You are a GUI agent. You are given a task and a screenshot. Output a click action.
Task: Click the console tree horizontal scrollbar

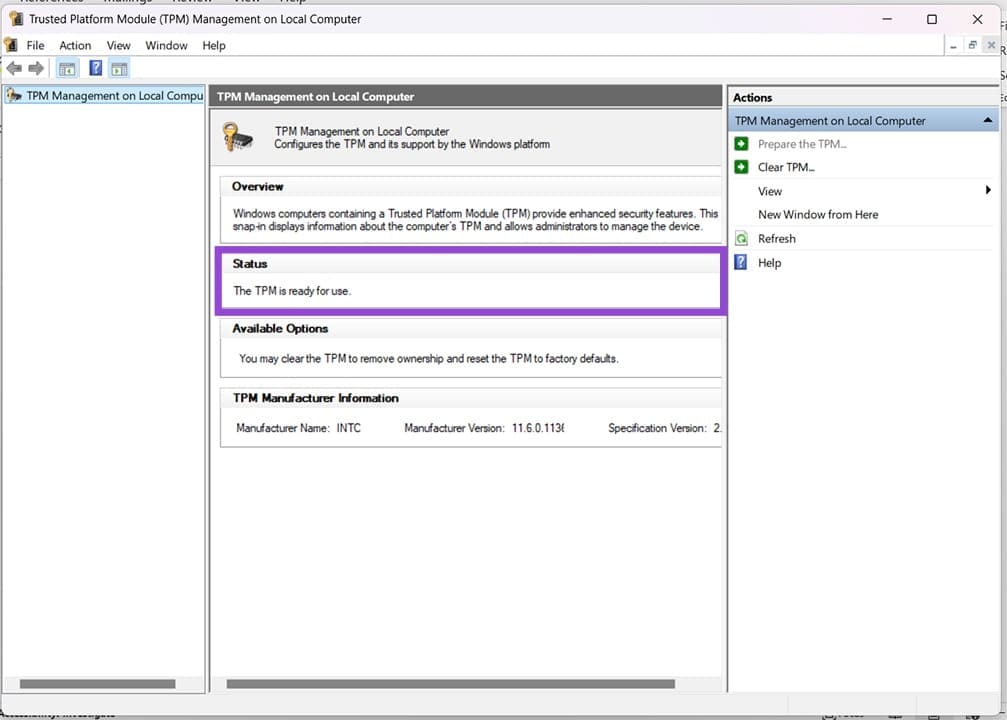(100, 683)
